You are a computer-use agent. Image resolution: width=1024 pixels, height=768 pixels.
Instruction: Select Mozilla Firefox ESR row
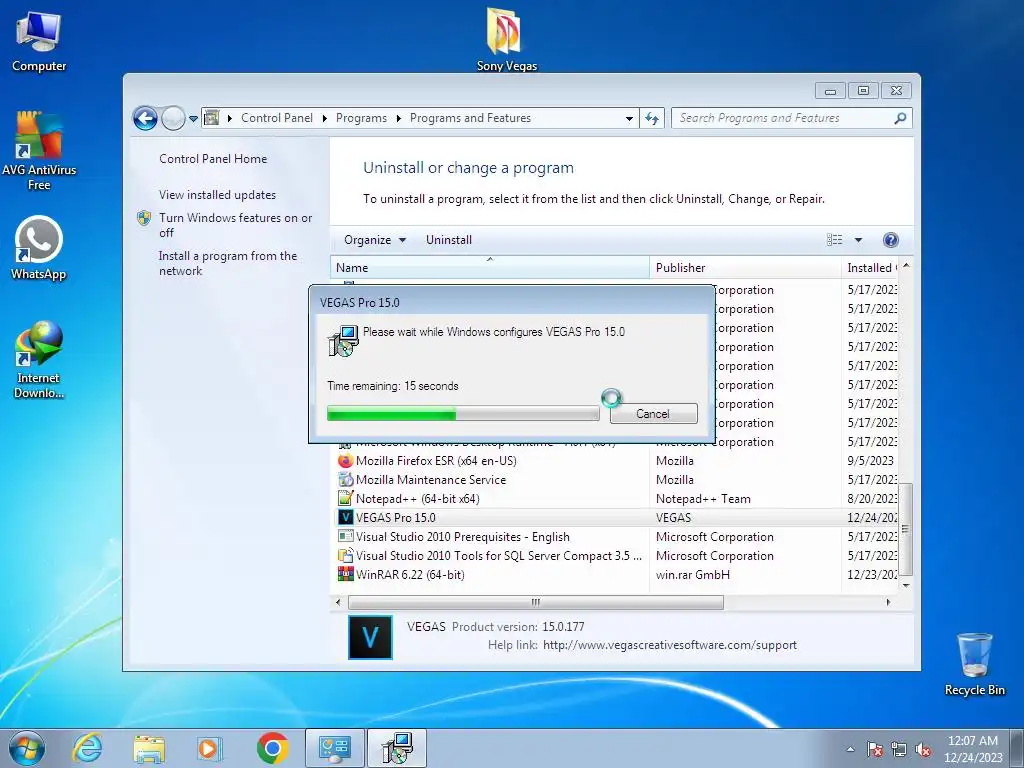pos(616,460)
